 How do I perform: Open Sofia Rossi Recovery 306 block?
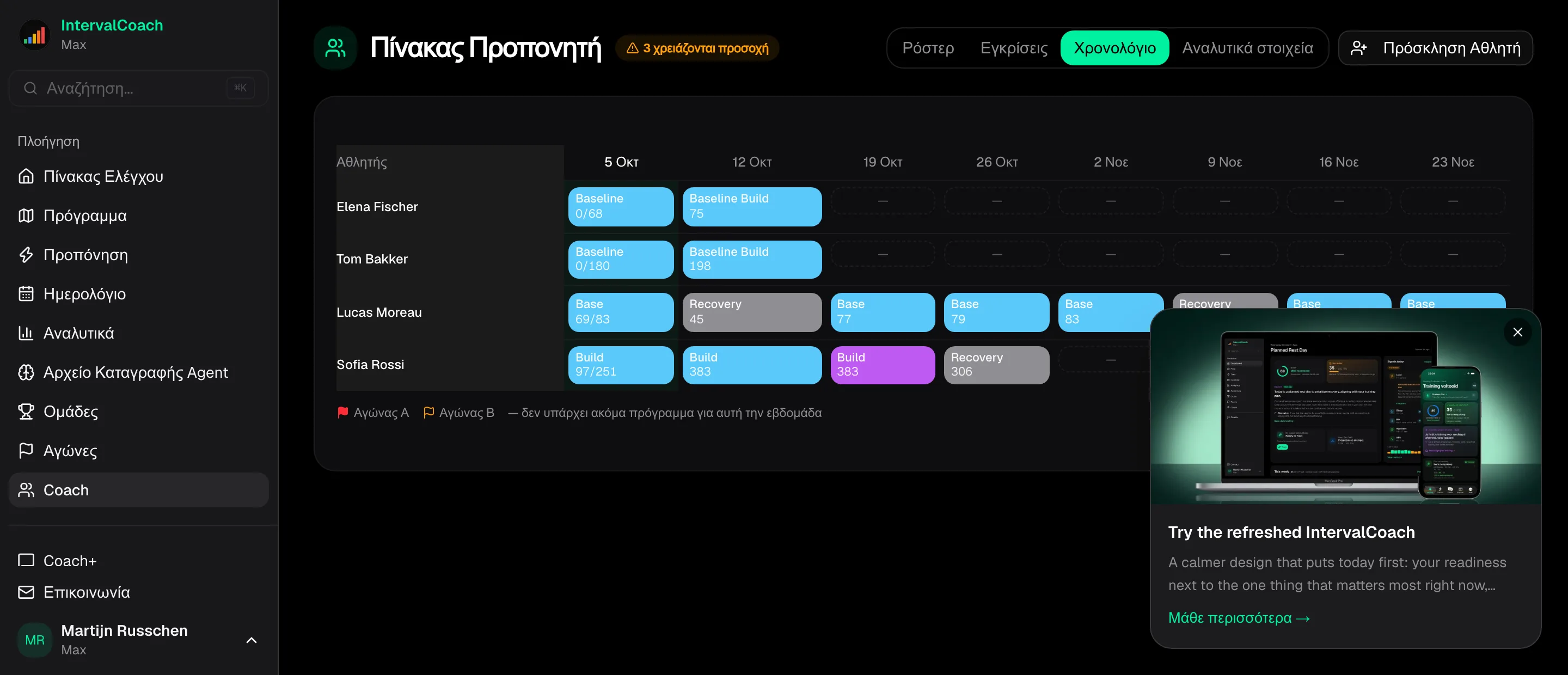[x=996, y=365]
